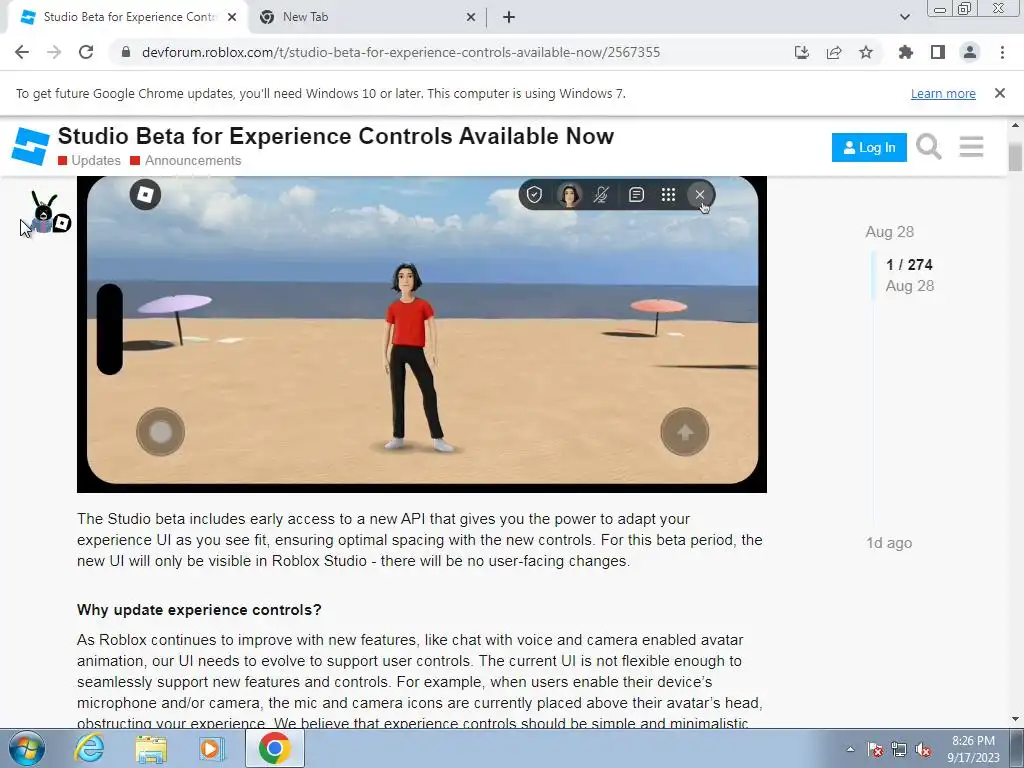Click the X close icon in controls bar
This screenshot has width=1024, height=768.
(699, 195)
